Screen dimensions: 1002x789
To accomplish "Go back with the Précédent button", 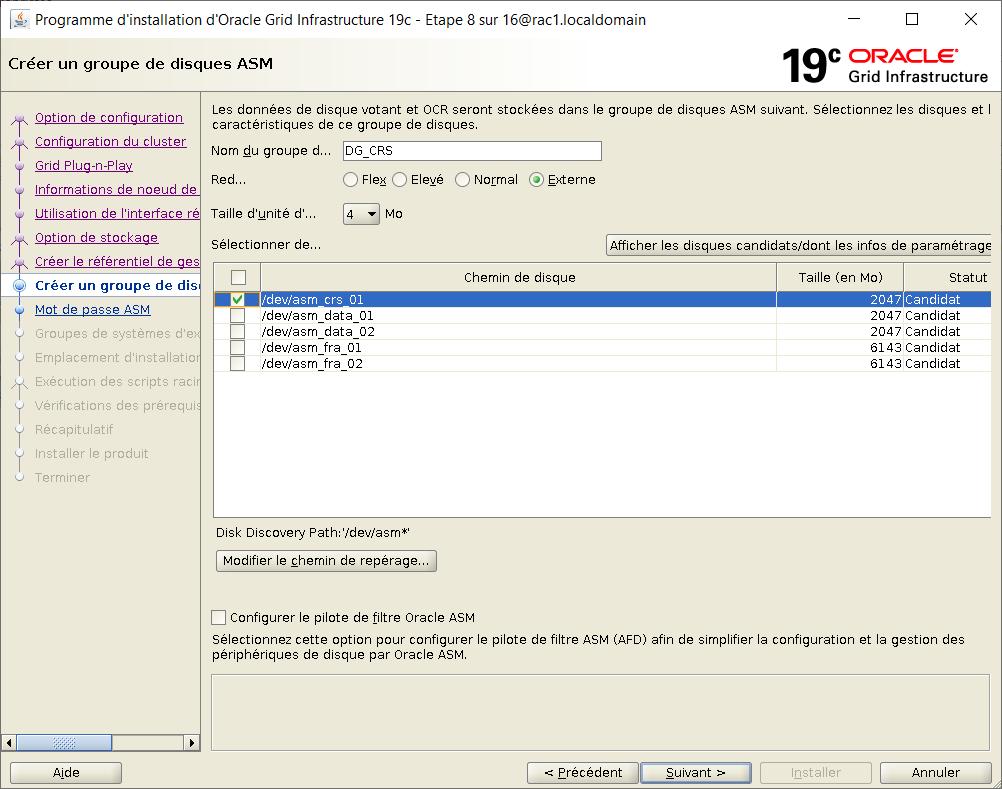I will click(x=583, y=772).
